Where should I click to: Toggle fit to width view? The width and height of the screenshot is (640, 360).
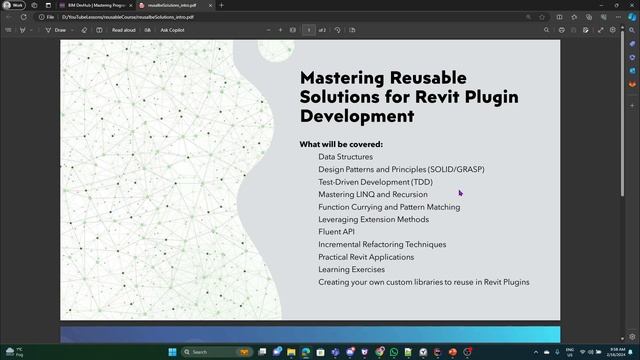point(293,30)
